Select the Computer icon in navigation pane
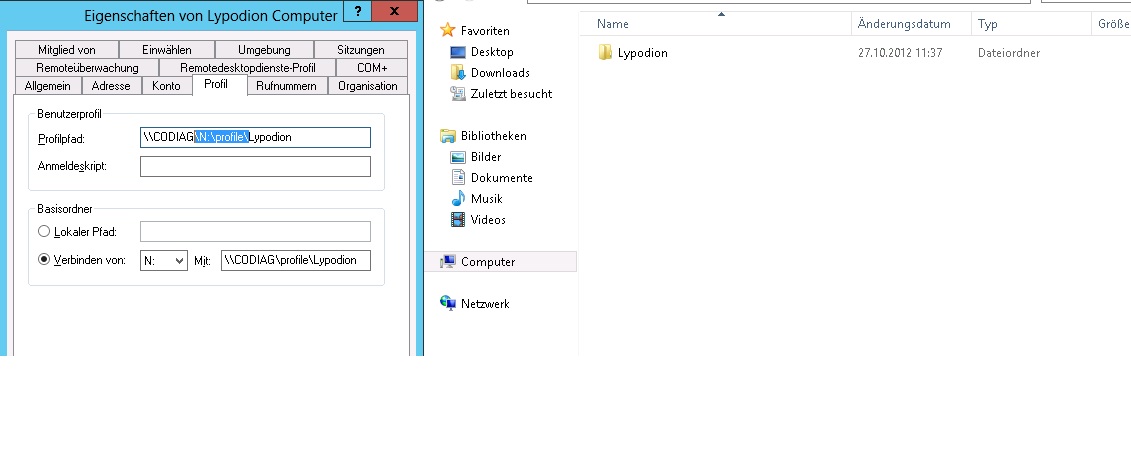Viewport: 1131px width, 460px height. 448,262
